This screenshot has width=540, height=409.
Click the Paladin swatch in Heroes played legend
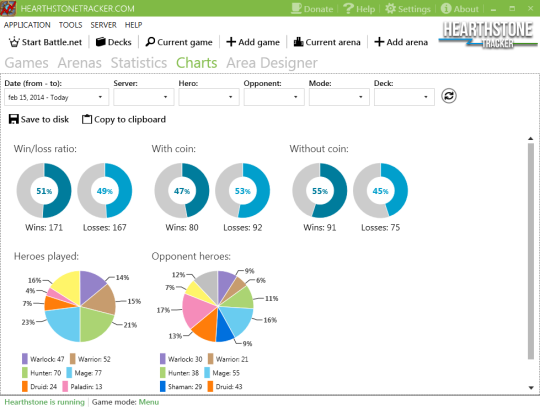pos(65,386)
